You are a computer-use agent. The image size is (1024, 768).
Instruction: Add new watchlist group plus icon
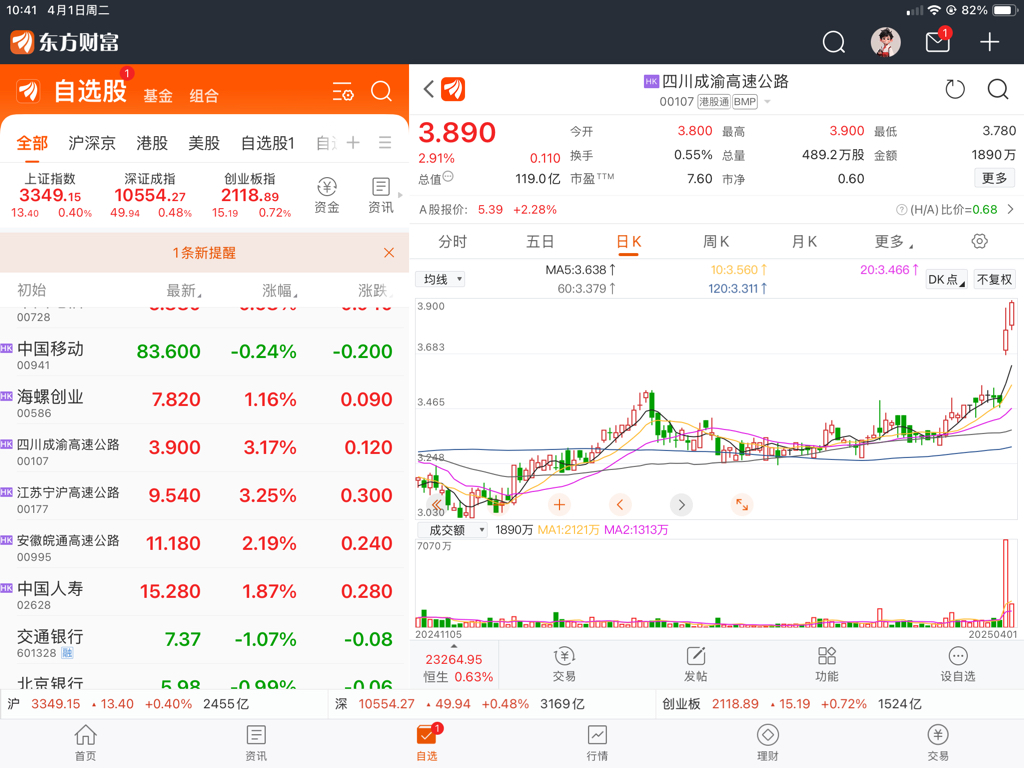coord(353,142)
